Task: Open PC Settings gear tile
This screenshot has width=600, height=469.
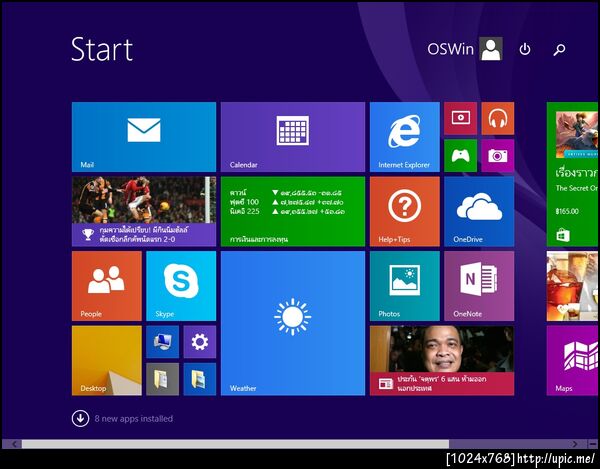Action: click(200, 342)
